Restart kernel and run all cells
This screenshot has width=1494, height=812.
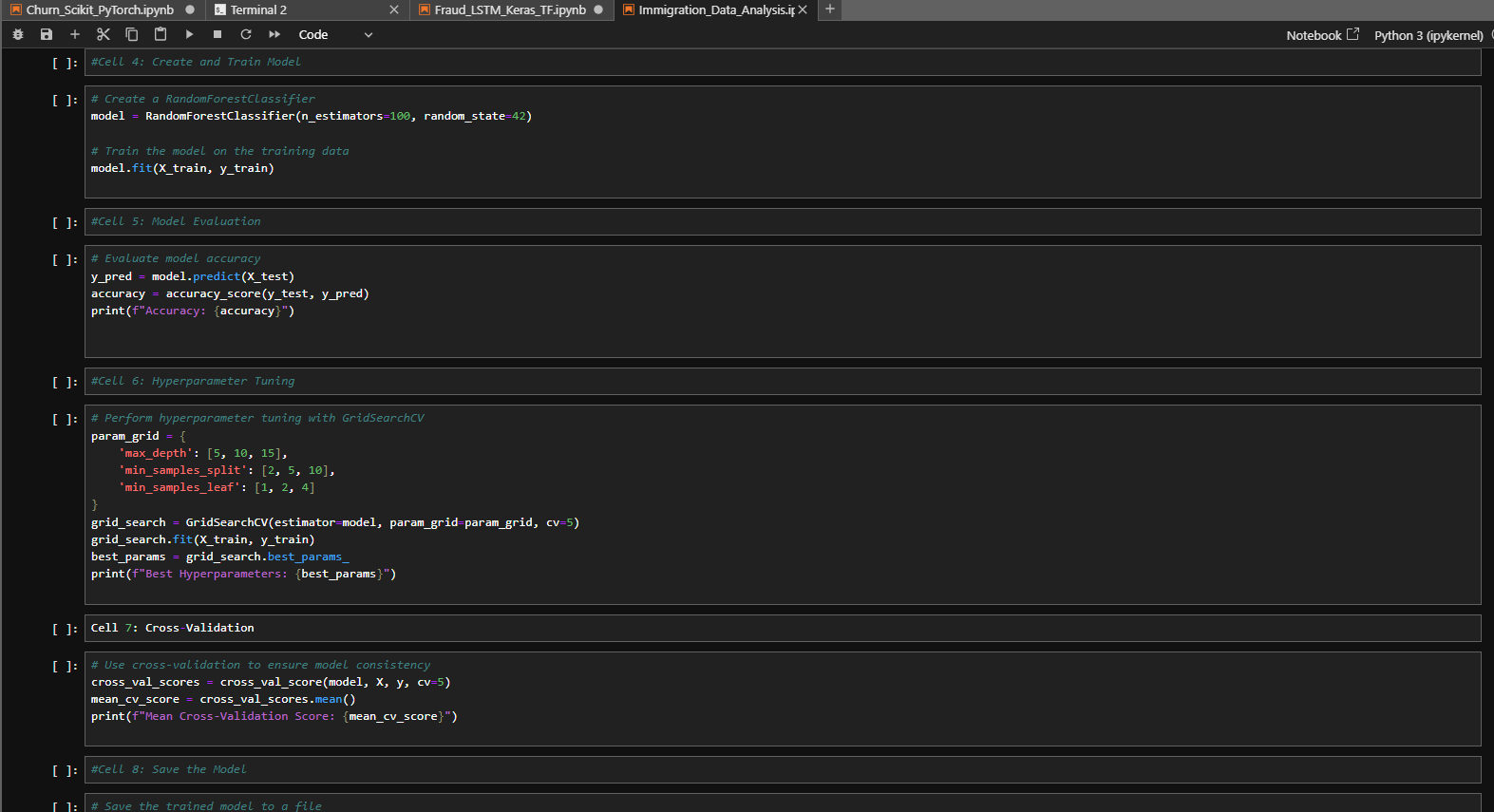tap(274, 34)
